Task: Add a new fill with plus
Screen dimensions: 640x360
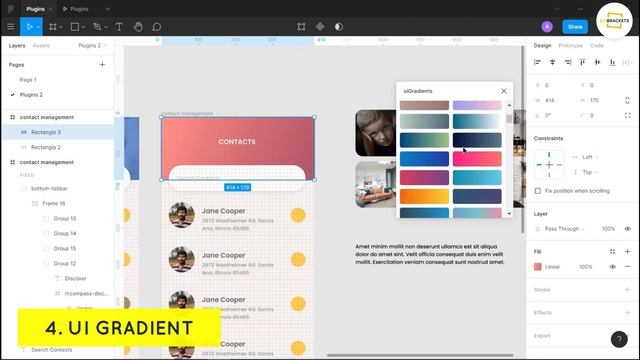Action: click(627, 252)
